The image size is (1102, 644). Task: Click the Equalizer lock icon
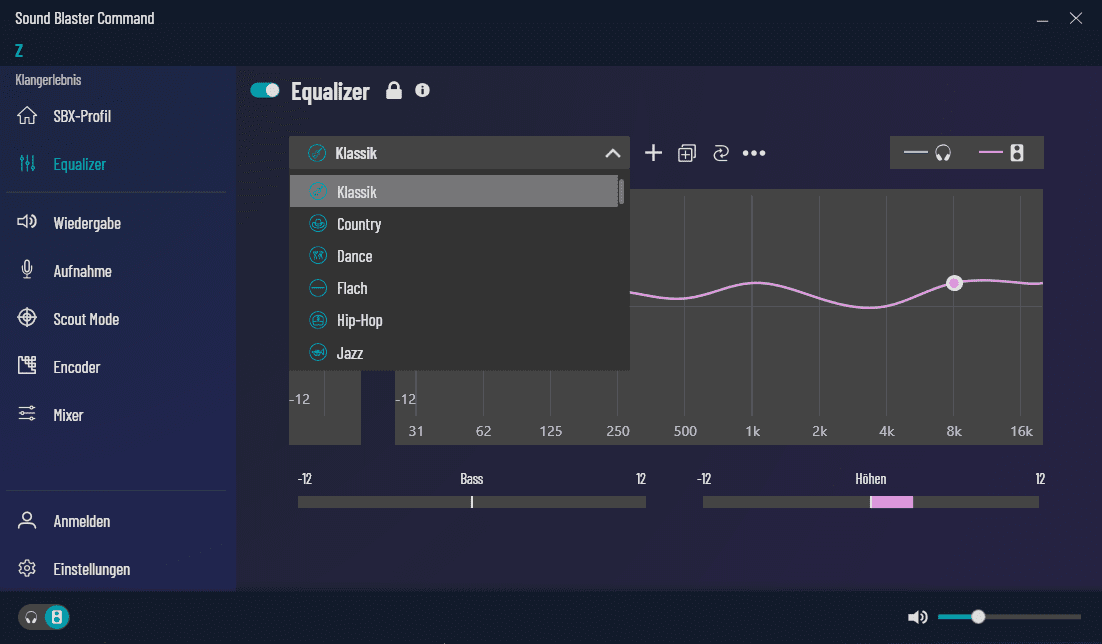click(394, 90)
